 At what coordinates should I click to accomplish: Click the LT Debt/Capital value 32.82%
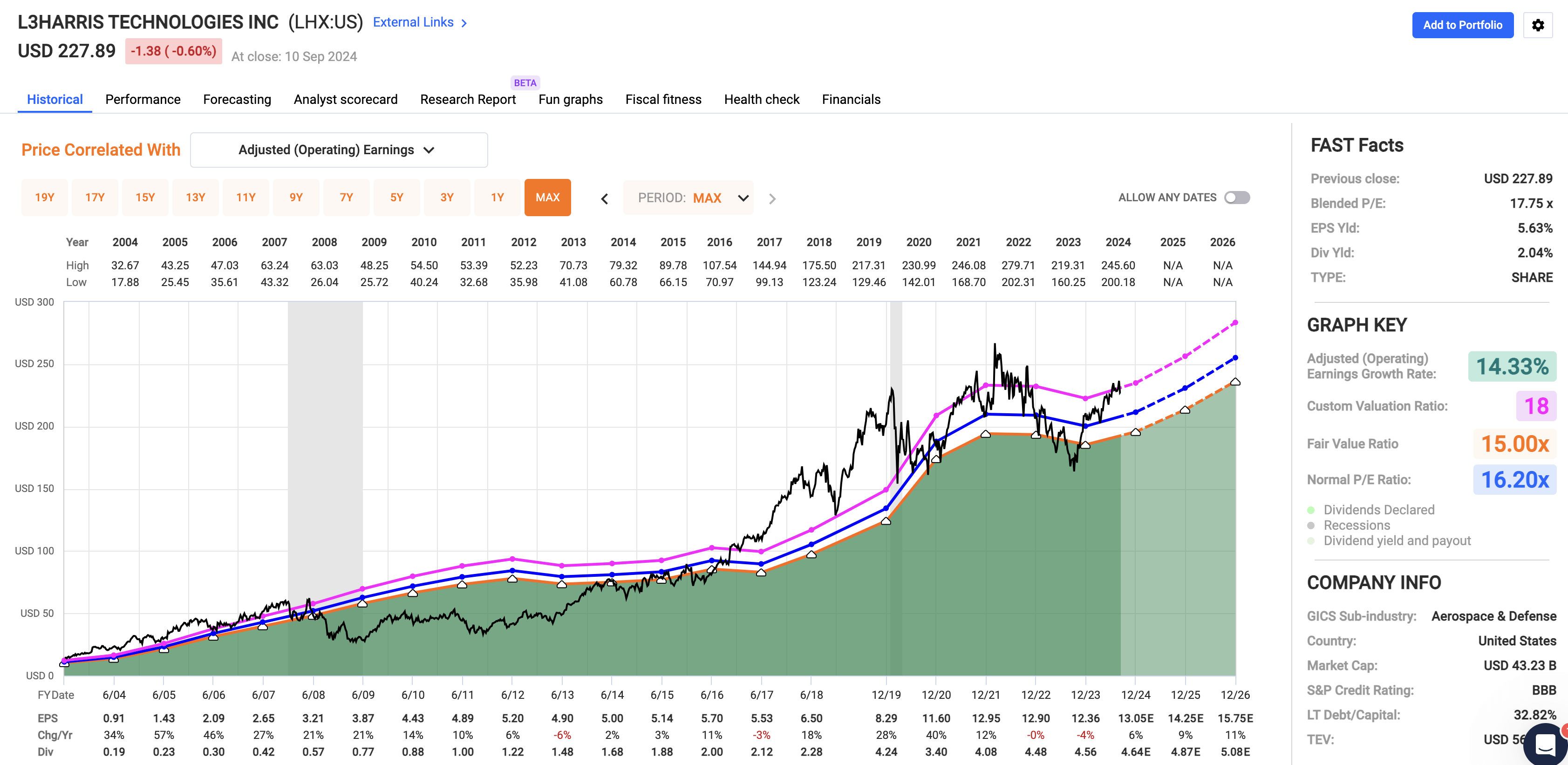1534,715
